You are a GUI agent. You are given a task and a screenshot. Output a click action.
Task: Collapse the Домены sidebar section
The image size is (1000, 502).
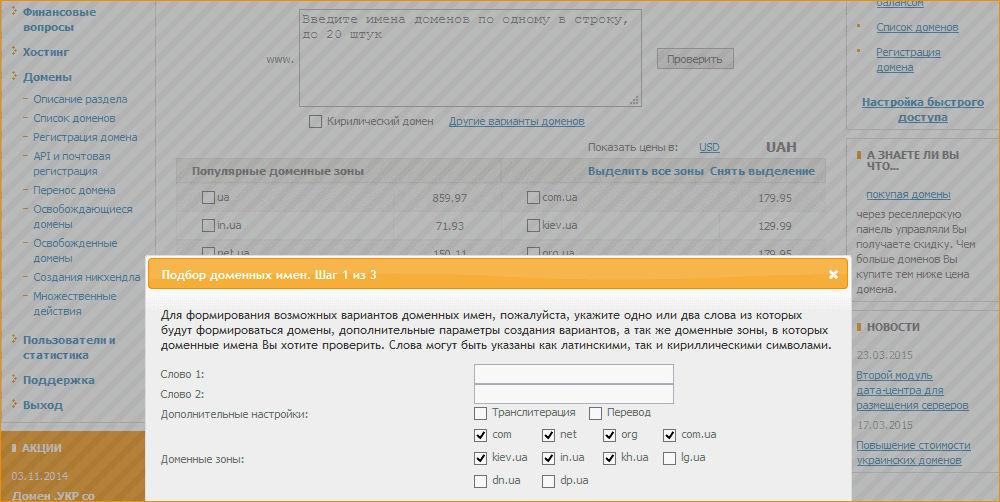pos(47,77)
